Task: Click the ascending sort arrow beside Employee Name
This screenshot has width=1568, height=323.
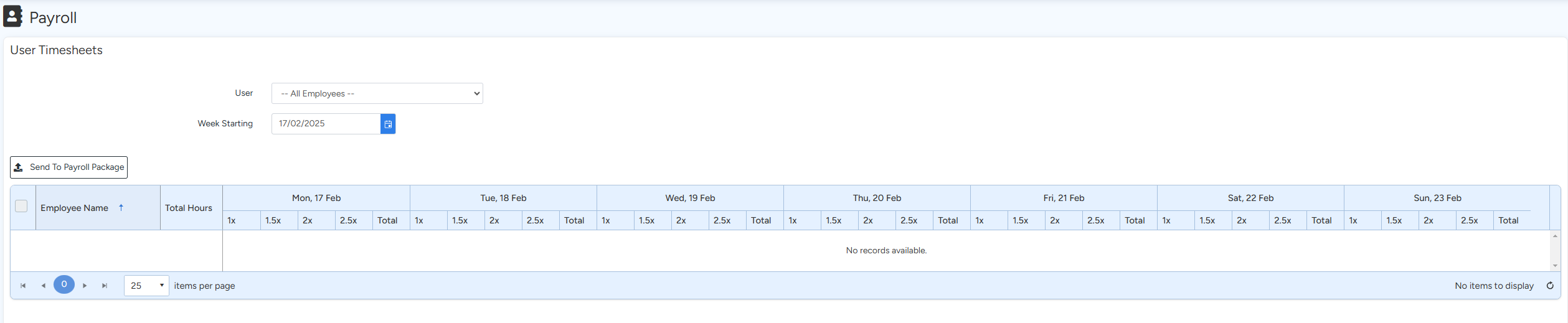Action: 121,208
